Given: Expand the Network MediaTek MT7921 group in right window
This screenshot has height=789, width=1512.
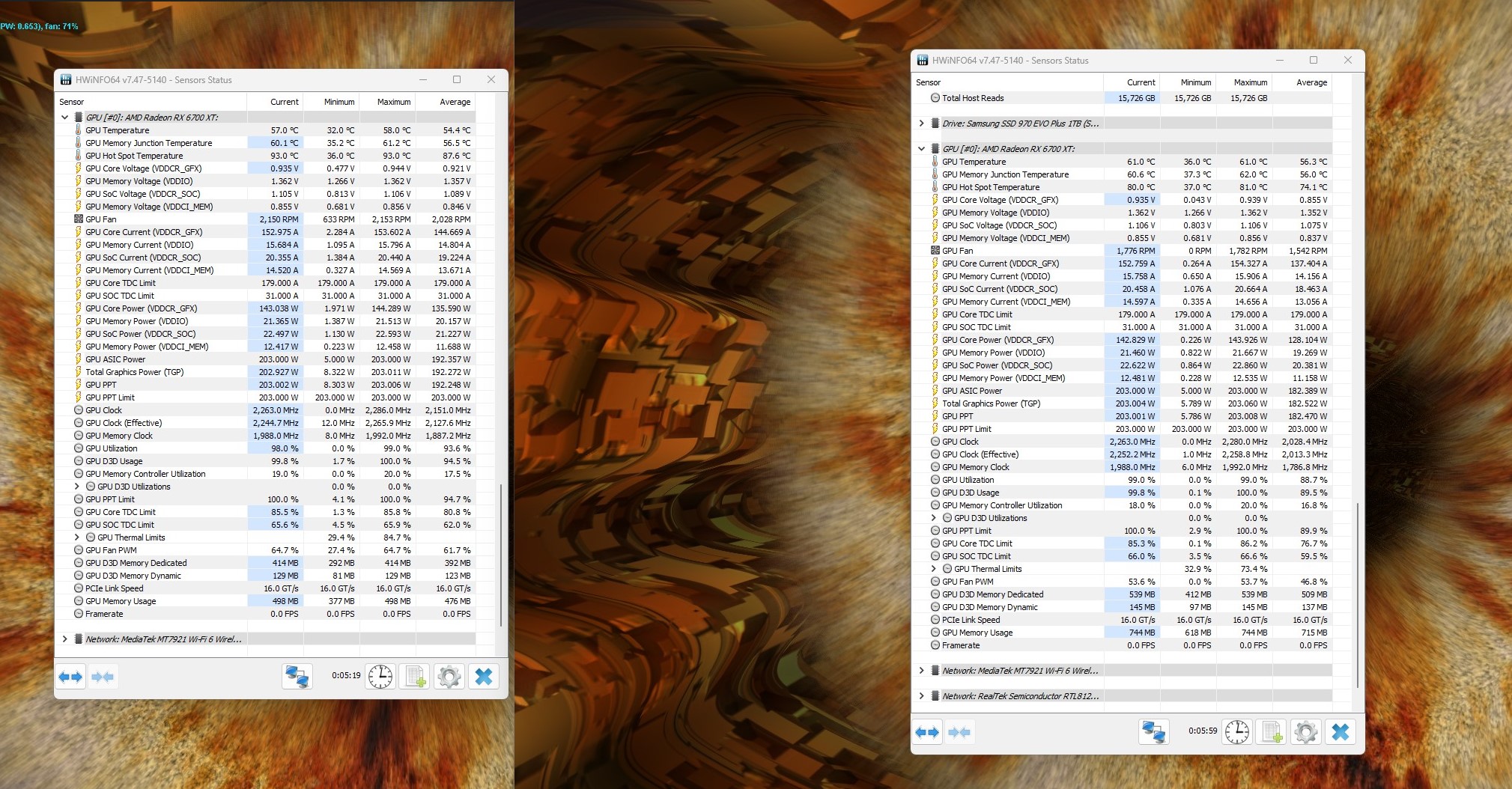Looking at the screenshot, I should coord(921,671).
